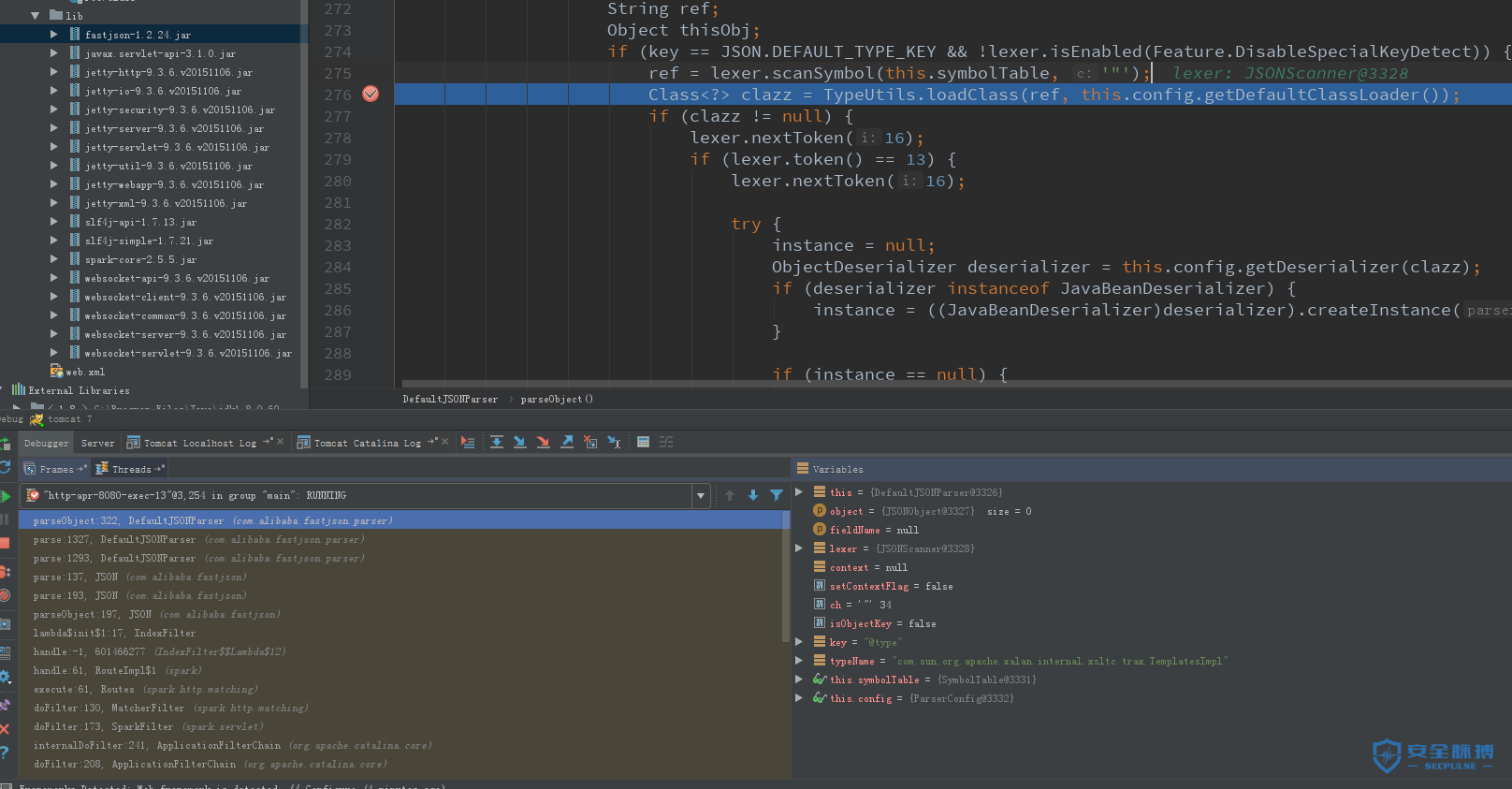Expand spark-core-2.5.5.jar tree node
Viewport: 1512px width, 789px height.
pos(54,258)
